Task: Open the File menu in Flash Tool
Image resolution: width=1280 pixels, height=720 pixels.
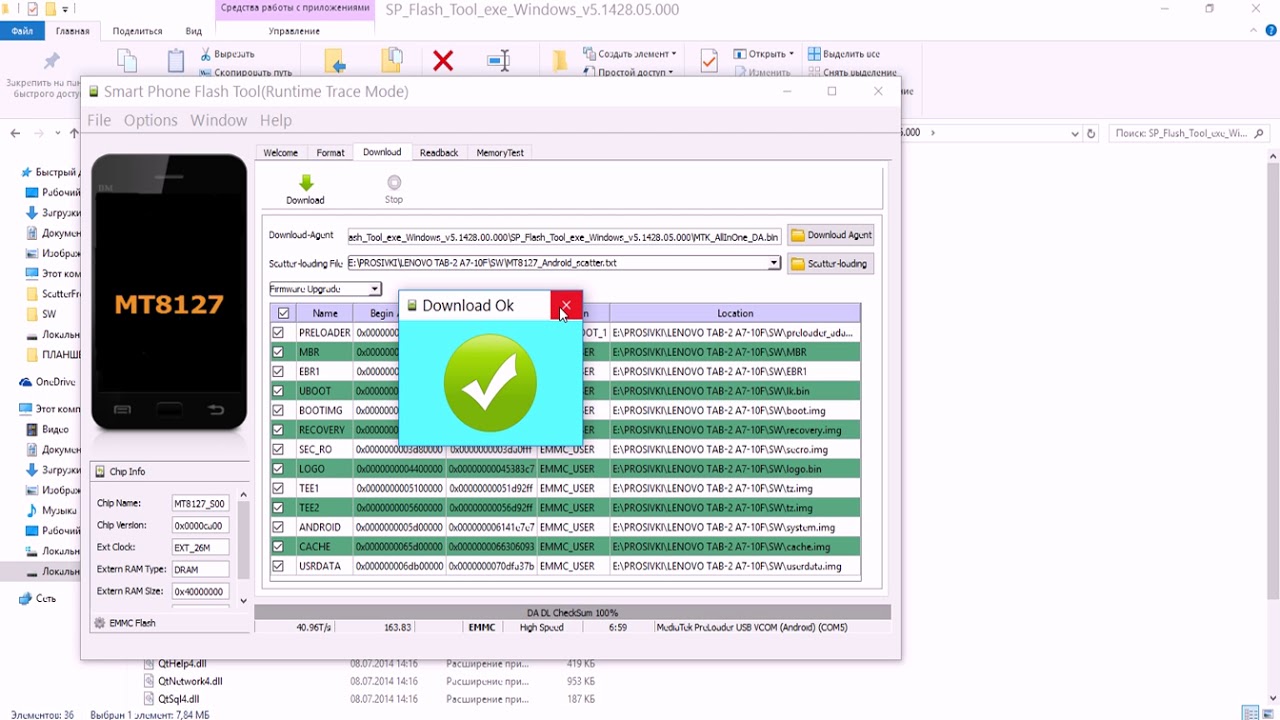Action: pos(99,120)
